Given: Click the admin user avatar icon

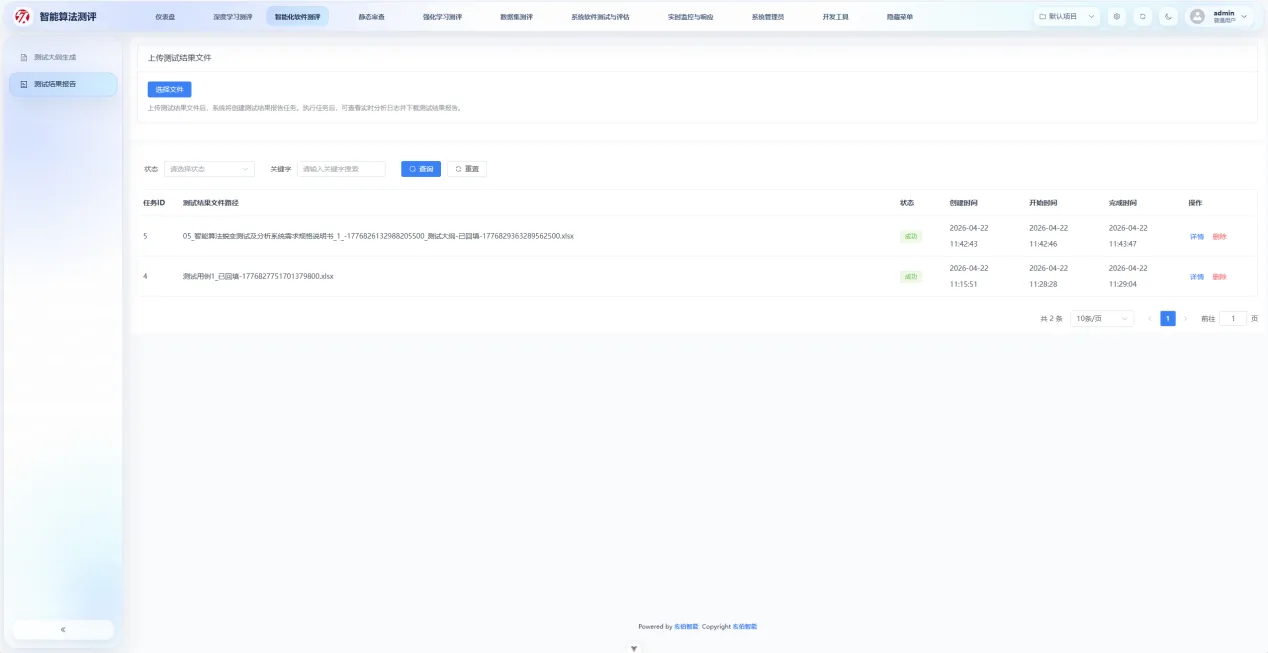Looking at the screenshot, I should 1197,16.
